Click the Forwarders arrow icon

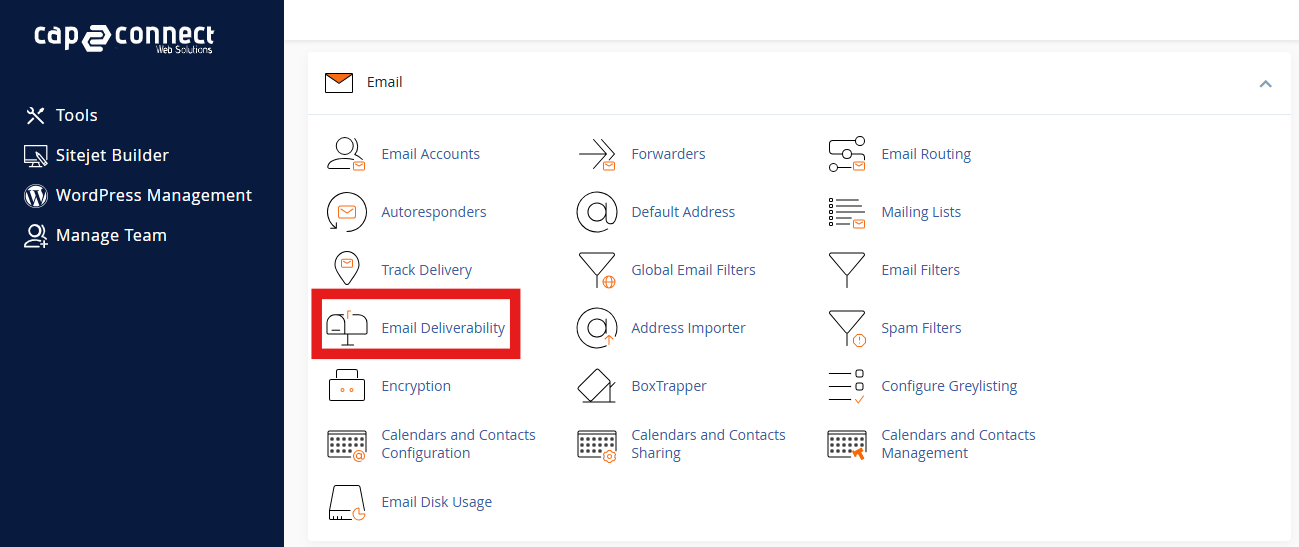597,154
